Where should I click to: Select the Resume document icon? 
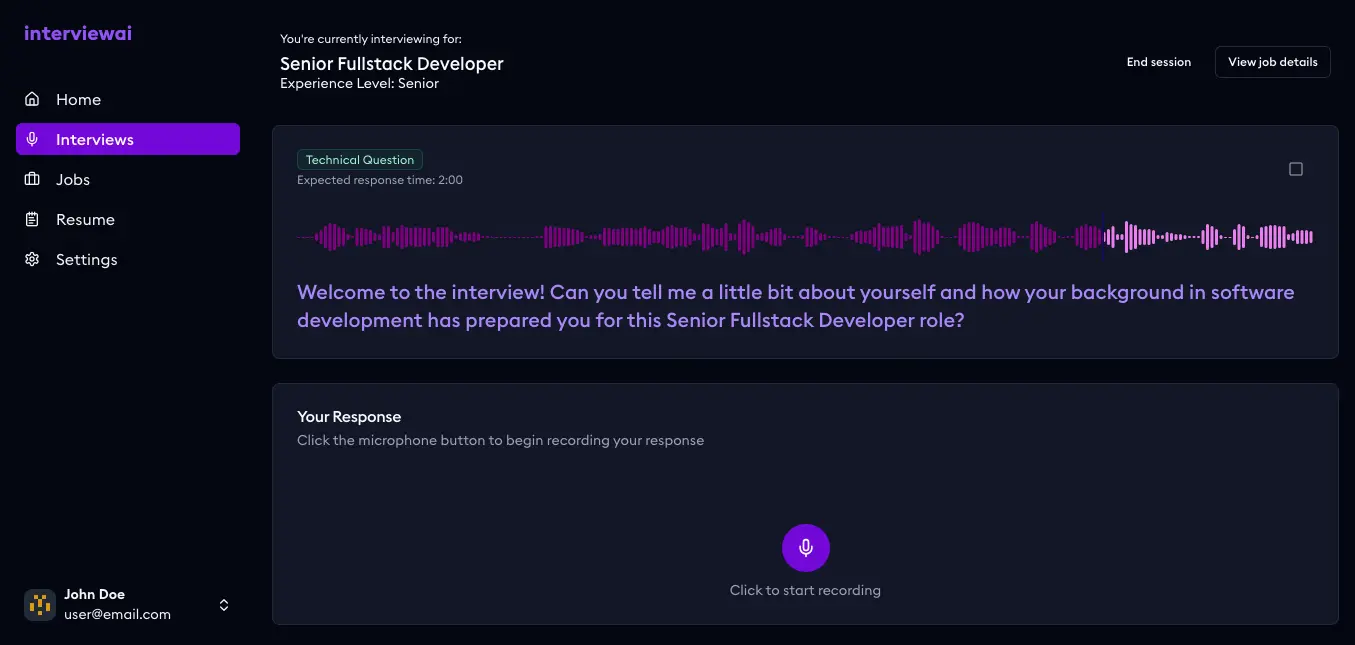tap(31, 219)
